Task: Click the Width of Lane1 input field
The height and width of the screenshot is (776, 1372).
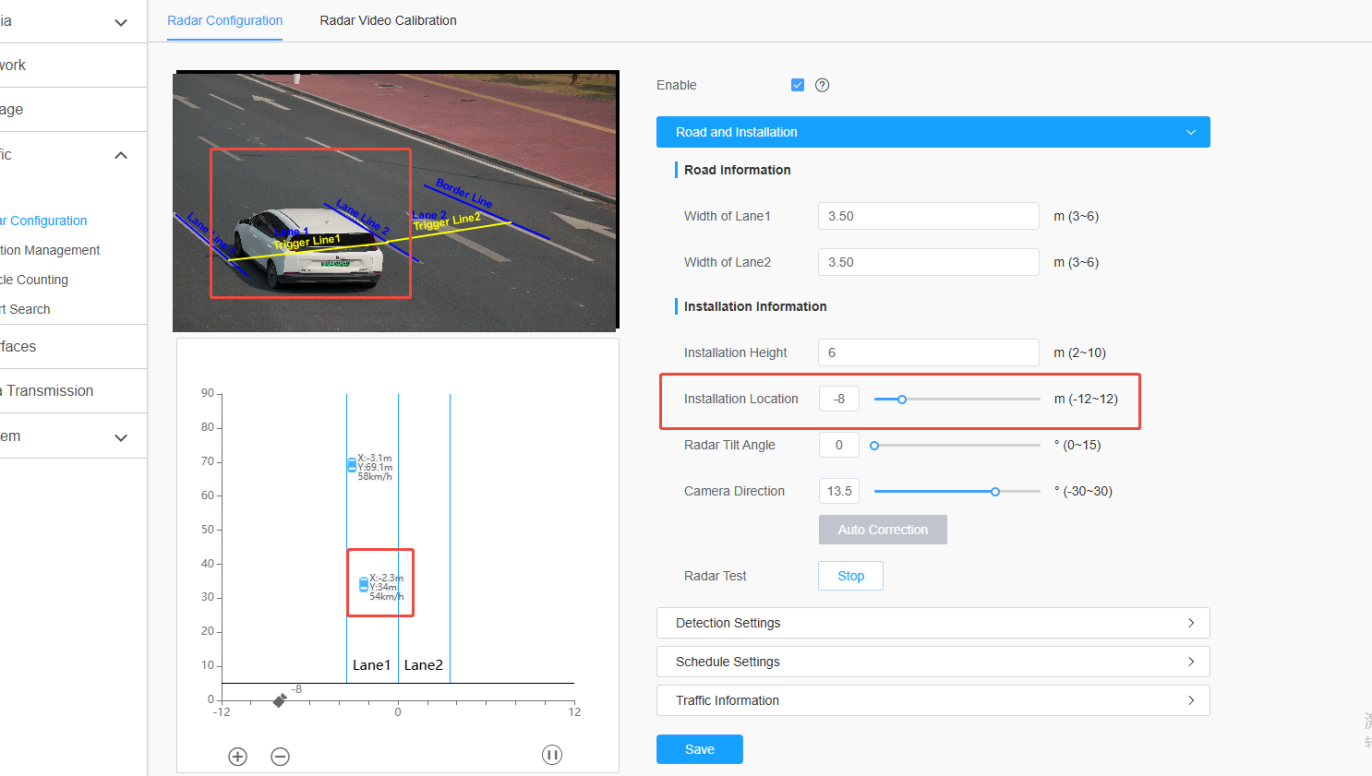Action: click(x=929, y=216)
